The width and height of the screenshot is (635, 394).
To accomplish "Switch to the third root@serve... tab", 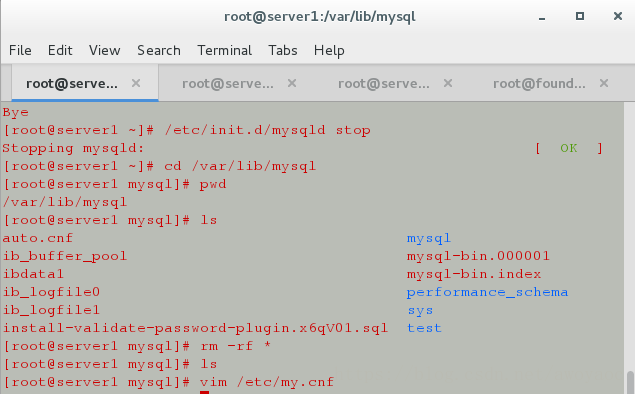I will tap(384, 83).
